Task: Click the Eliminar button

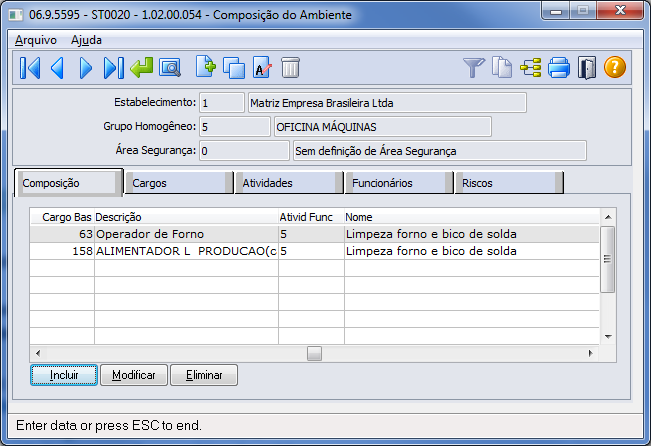Action: [x=204, y=375]
